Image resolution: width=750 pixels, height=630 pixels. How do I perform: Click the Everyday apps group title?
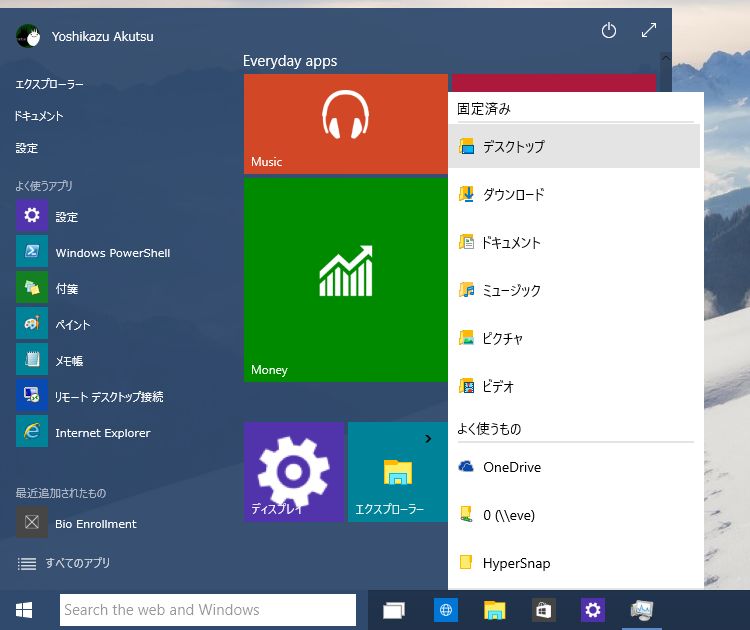coord(290,61)
